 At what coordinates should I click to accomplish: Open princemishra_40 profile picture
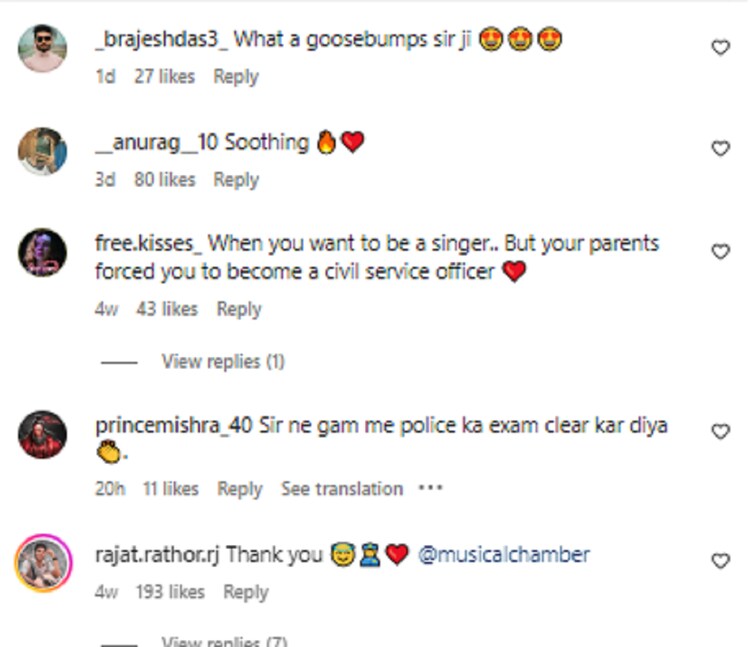[43, 434]
